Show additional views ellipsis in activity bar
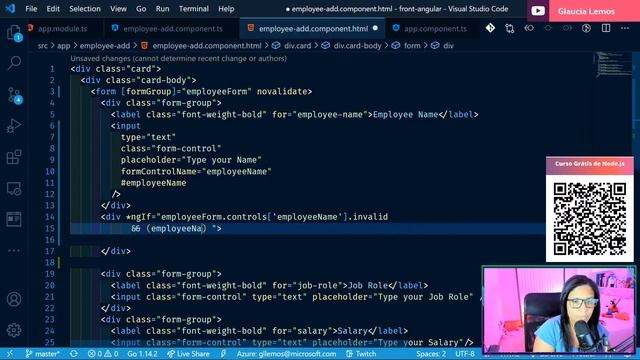This screenshot has height=360, width=640. (x=14, y=250)
